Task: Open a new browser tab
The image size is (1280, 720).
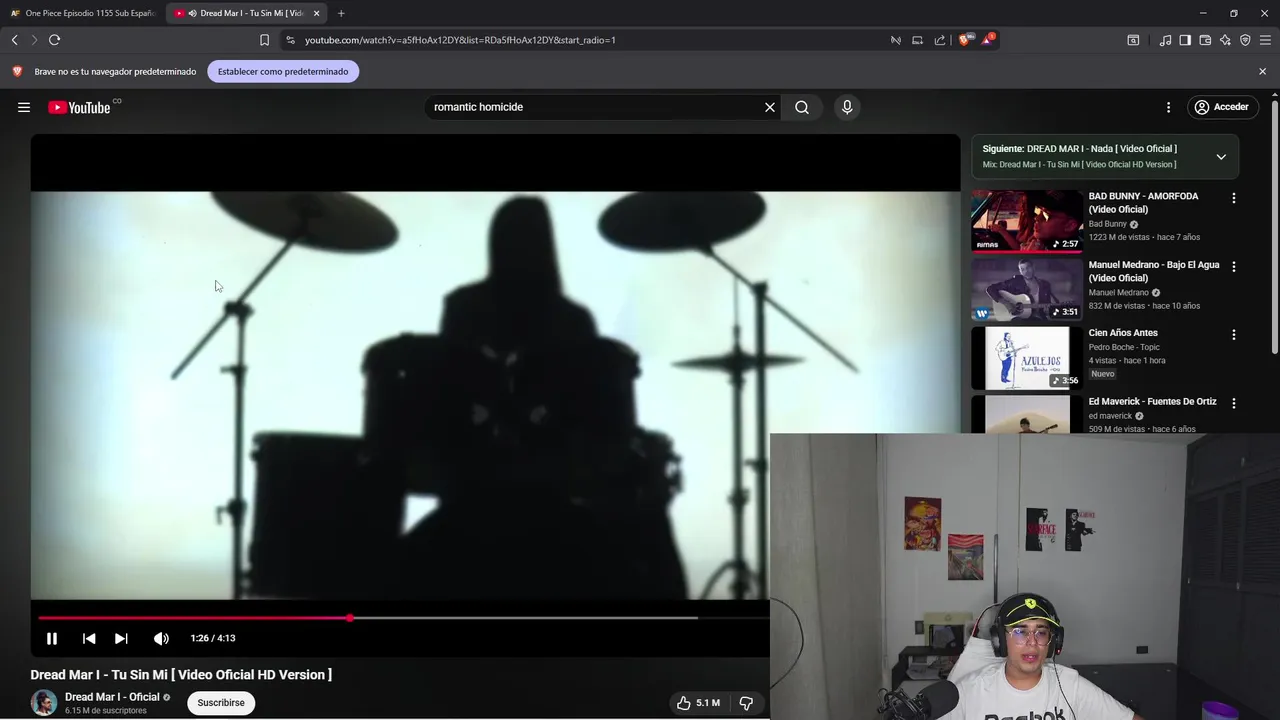Action: 341,13
